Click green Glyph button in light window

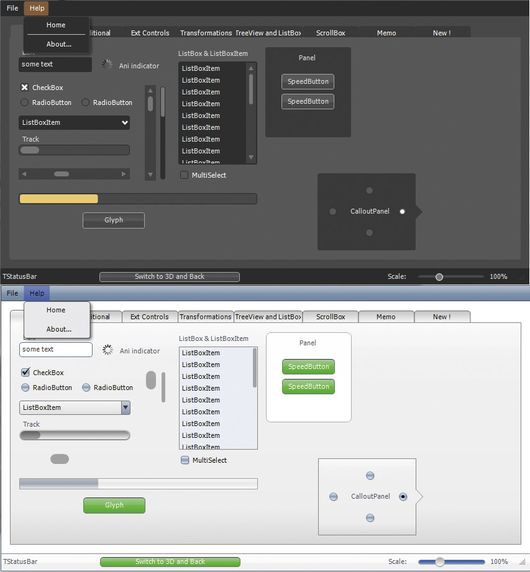114,505
